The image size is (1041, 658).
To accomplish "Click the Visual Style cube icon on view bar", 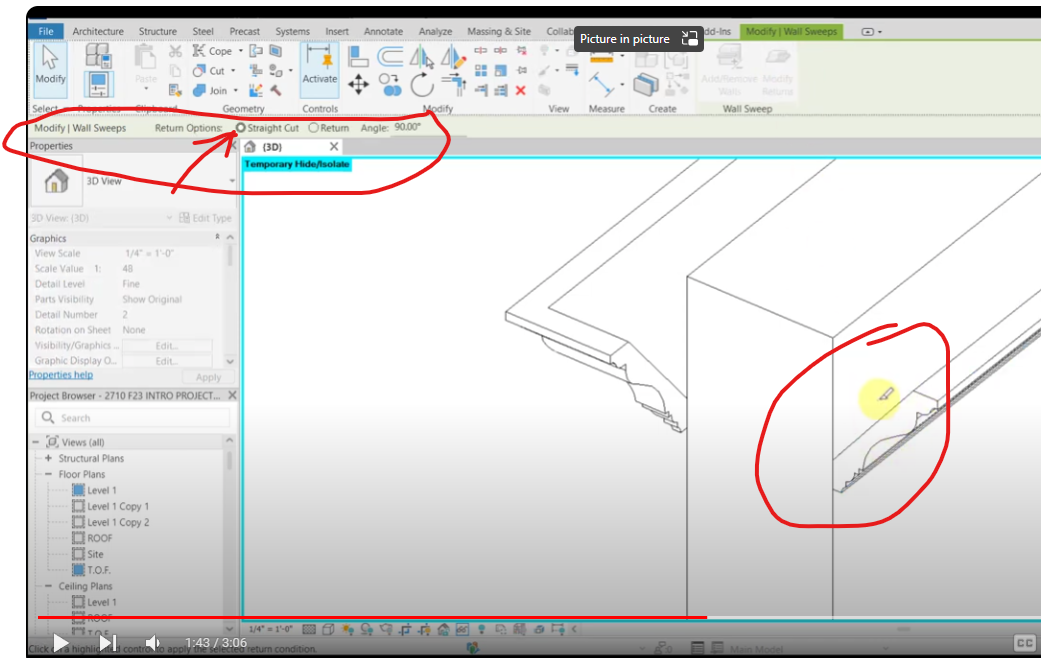I will 326,630.
